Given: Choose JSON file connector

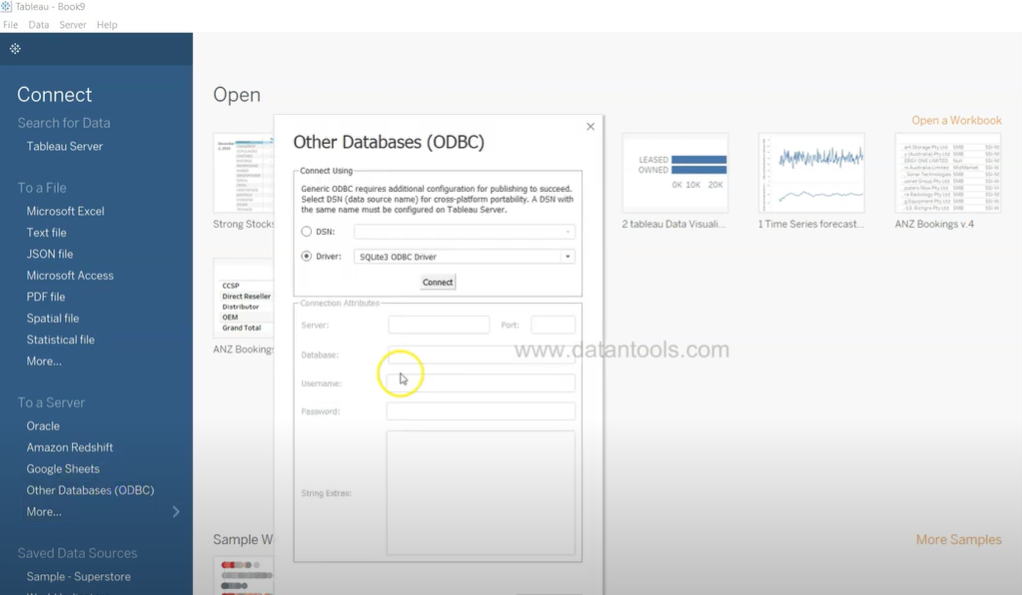Looking at the screenshot, I should pyautogui.click(x=50, y=254).
